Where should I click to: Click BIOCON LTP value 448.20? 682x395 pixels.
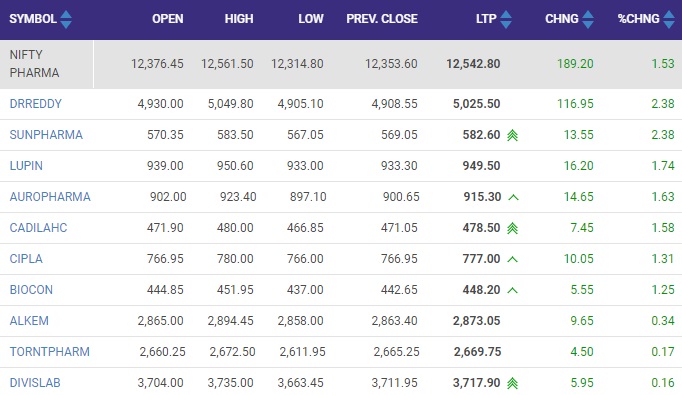click(x=481, y=290)
